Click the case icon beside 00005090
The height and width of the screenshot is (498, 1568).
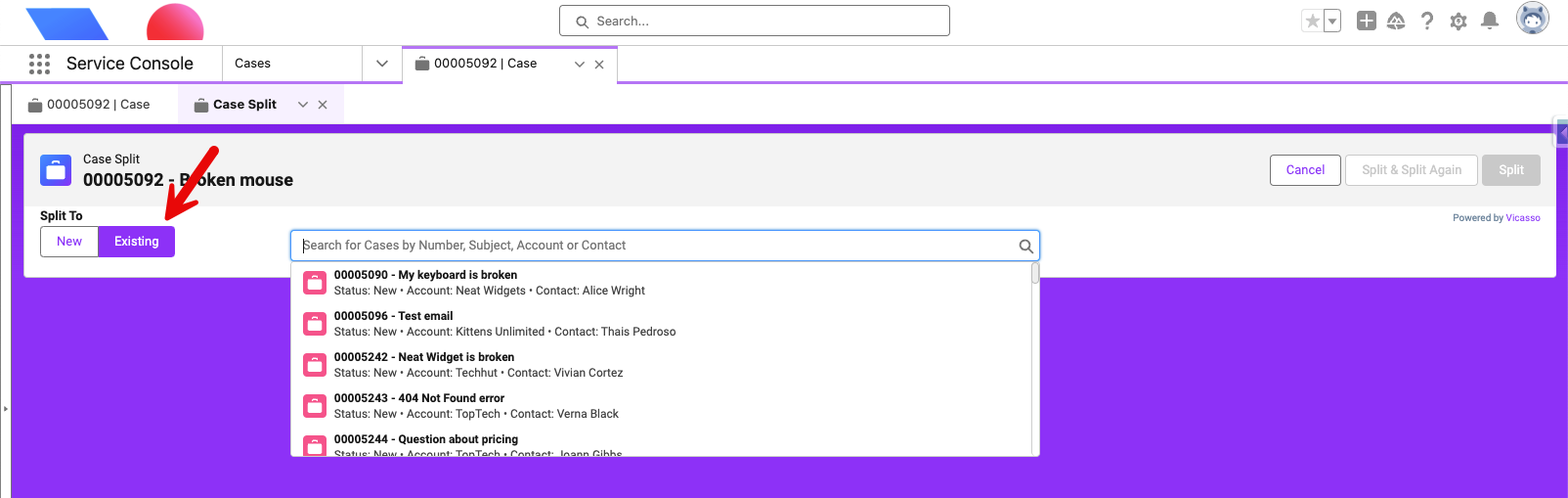(315, 283)
